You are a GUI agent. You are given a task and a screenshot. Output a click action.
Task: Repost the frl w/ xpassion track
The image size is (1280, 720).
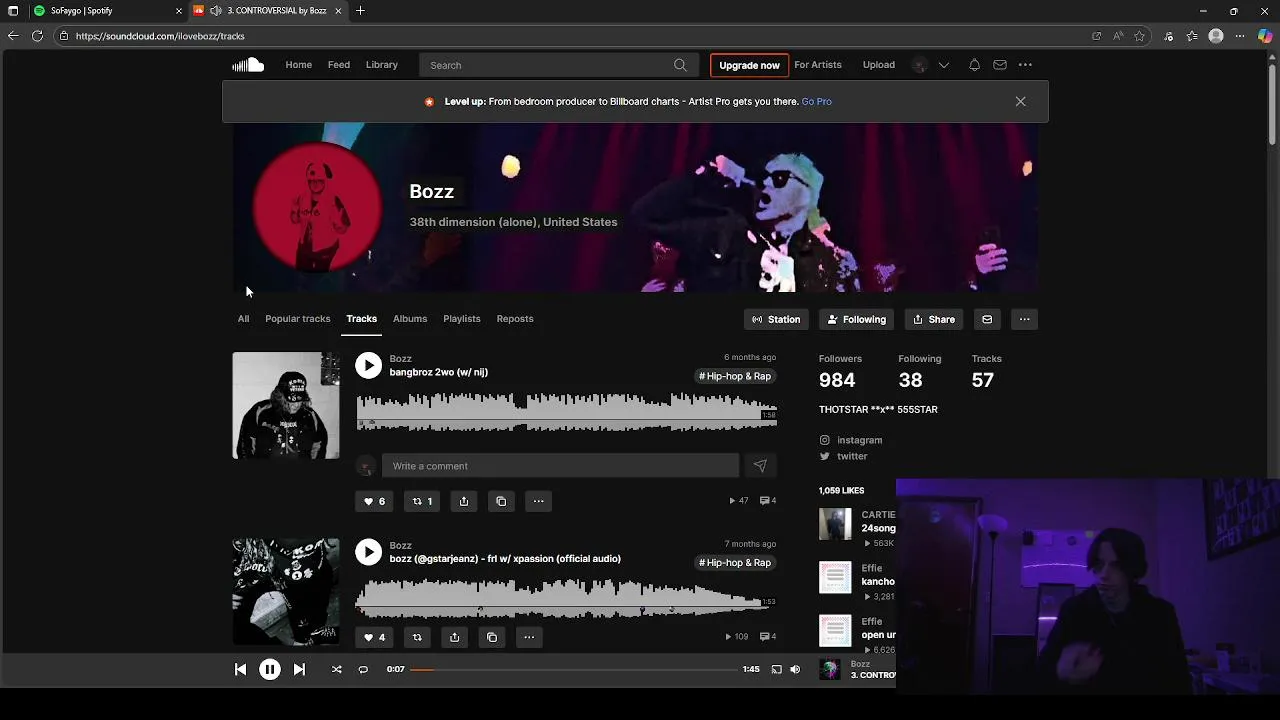[417, 637]
